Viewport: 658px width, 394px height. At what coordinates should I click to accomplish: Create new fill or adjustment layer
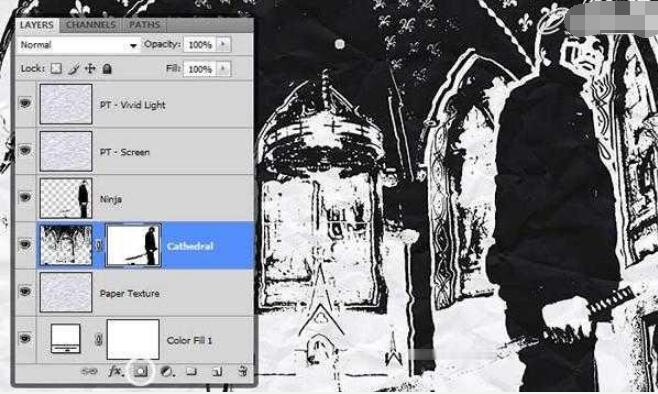click(166, 371)
